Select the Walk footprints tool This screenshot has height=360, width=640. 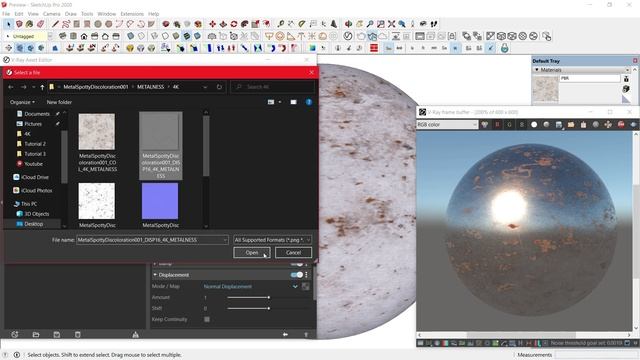pos(434,24)
